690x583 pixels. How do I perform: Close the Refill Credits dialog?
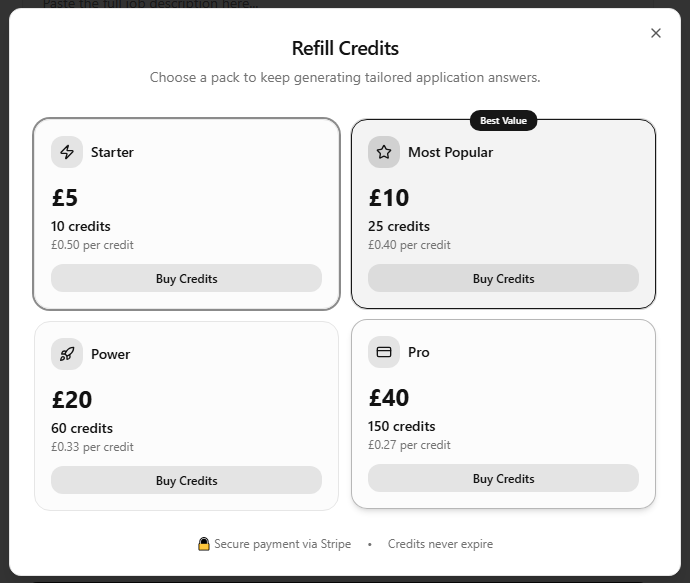coord(656,33)
